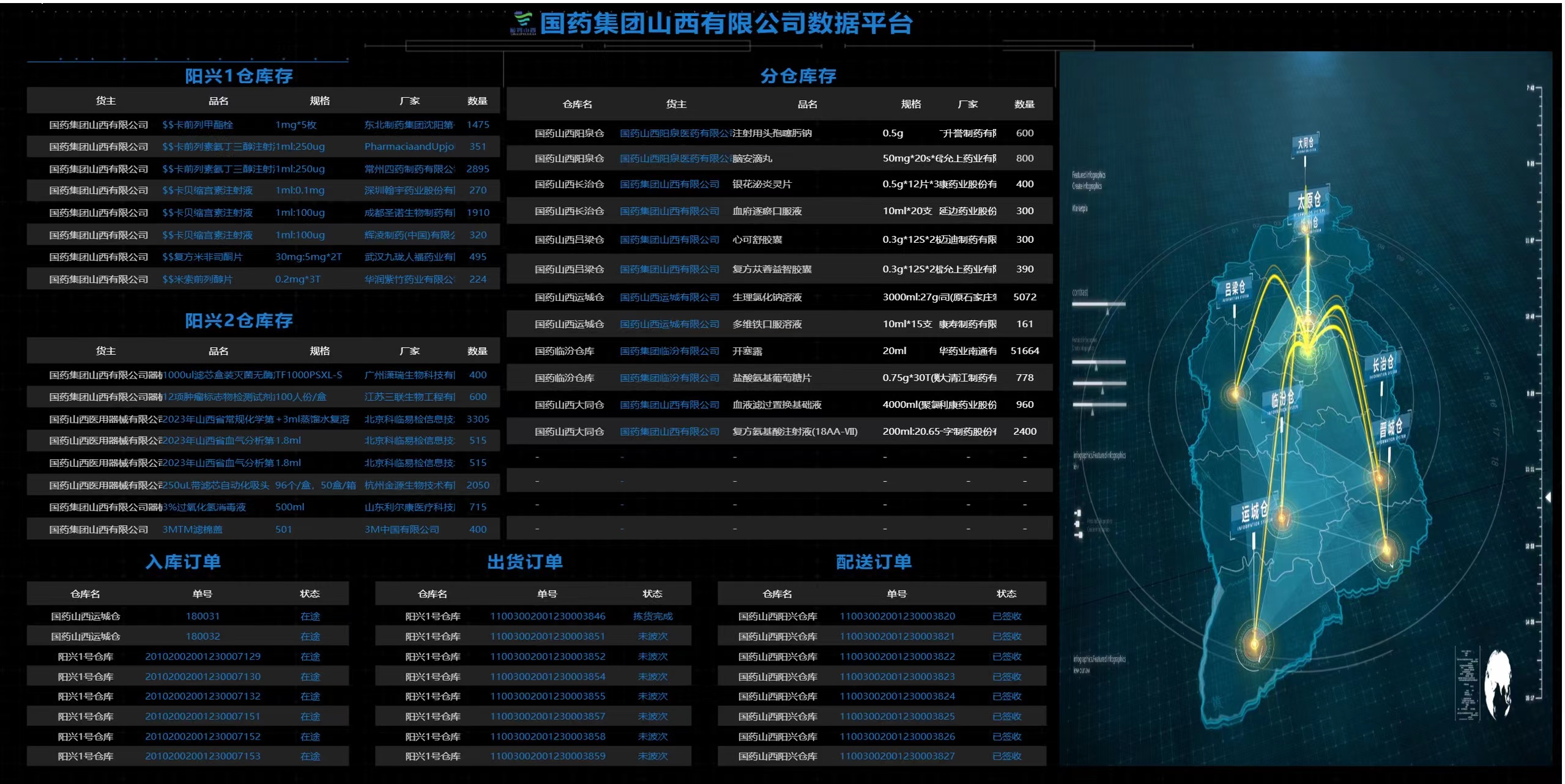Open delivery order 11003002001230003820
The height and width of the screenshot is (784, 1565).
897,616
